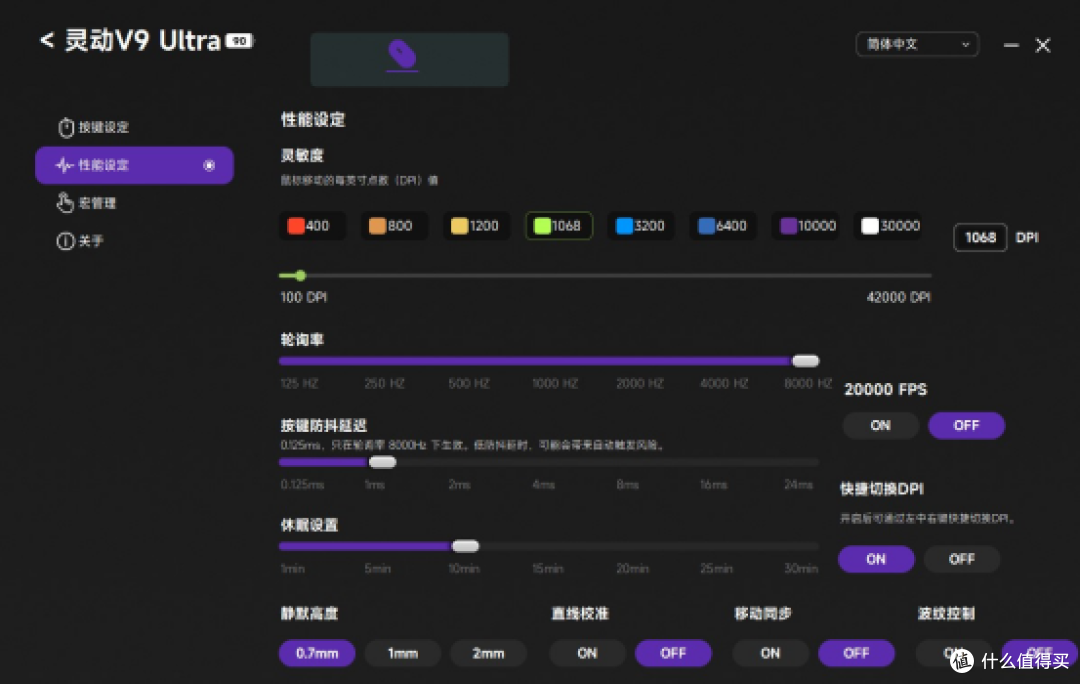Set polling rate to 125 HZ
The width and height of the screenshot is (1080, 684).
point(299,383)
